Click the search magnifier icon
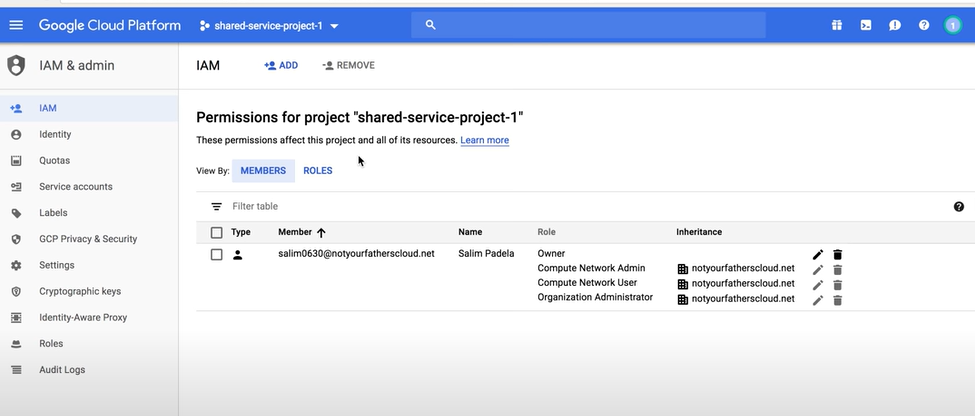This screenshot has height=416, width=975. (430, 25)
